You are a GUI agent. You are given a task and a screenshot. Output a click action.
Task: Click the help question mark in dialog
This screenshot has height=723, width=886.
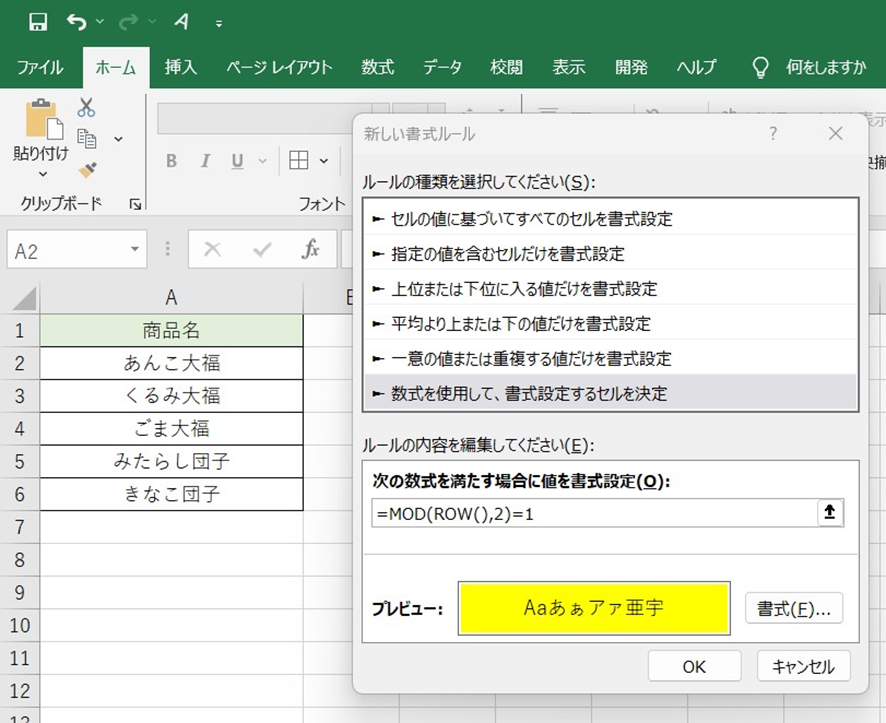773,133
